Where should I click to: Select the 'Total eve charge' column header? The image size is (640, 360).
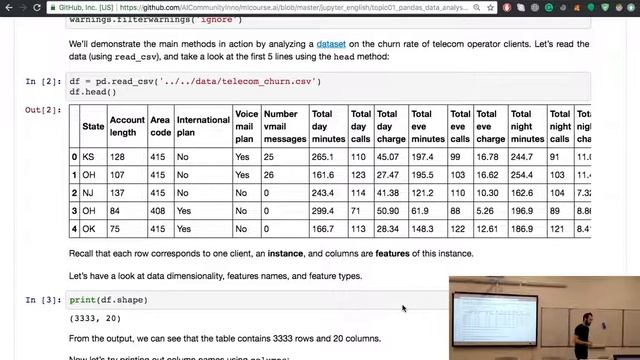pyautogui.click(x=491, y=126)
